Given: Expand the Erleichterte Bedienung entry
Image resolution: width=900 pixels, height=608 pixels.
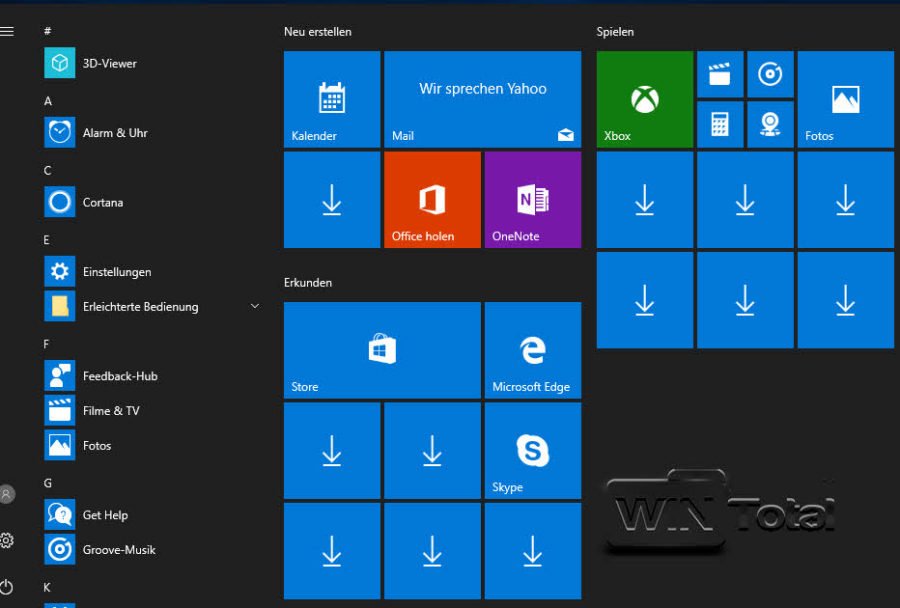Looking at the screenshot, I should [x=255, y=306].
